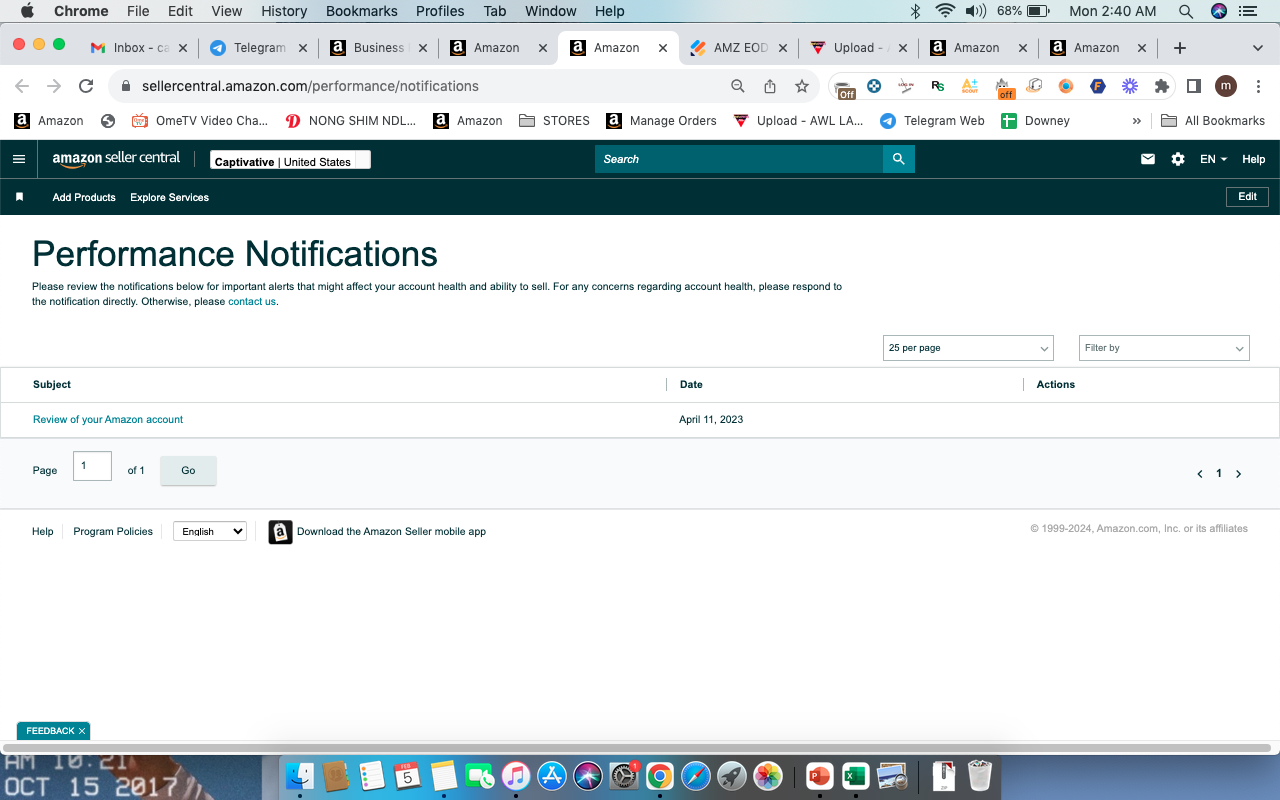Toggle Chrome side panel icon
The width and height of the screenshot is (1280, 800).
tap(1193, 86)
